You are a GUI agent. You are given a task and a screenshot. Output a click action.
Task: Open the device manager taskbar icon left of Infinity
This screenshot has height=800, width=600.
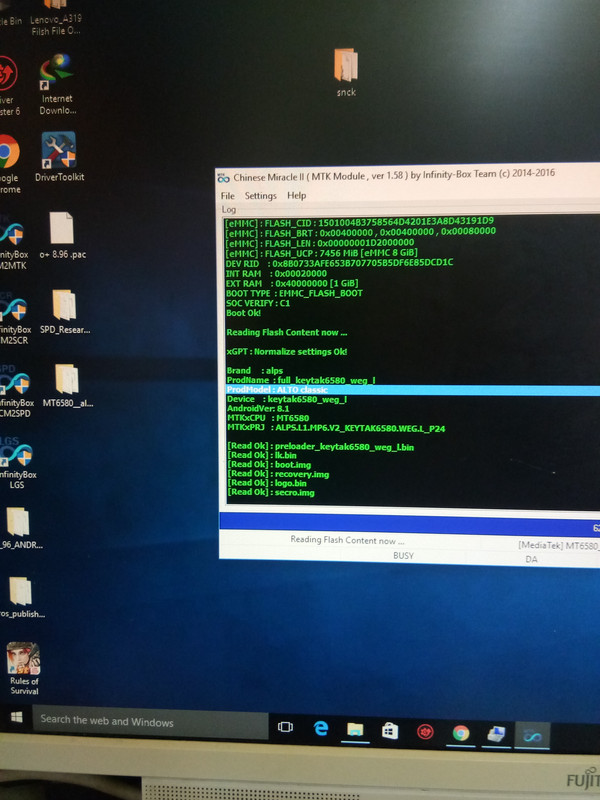pyautogui.click(x=496, y=734)
